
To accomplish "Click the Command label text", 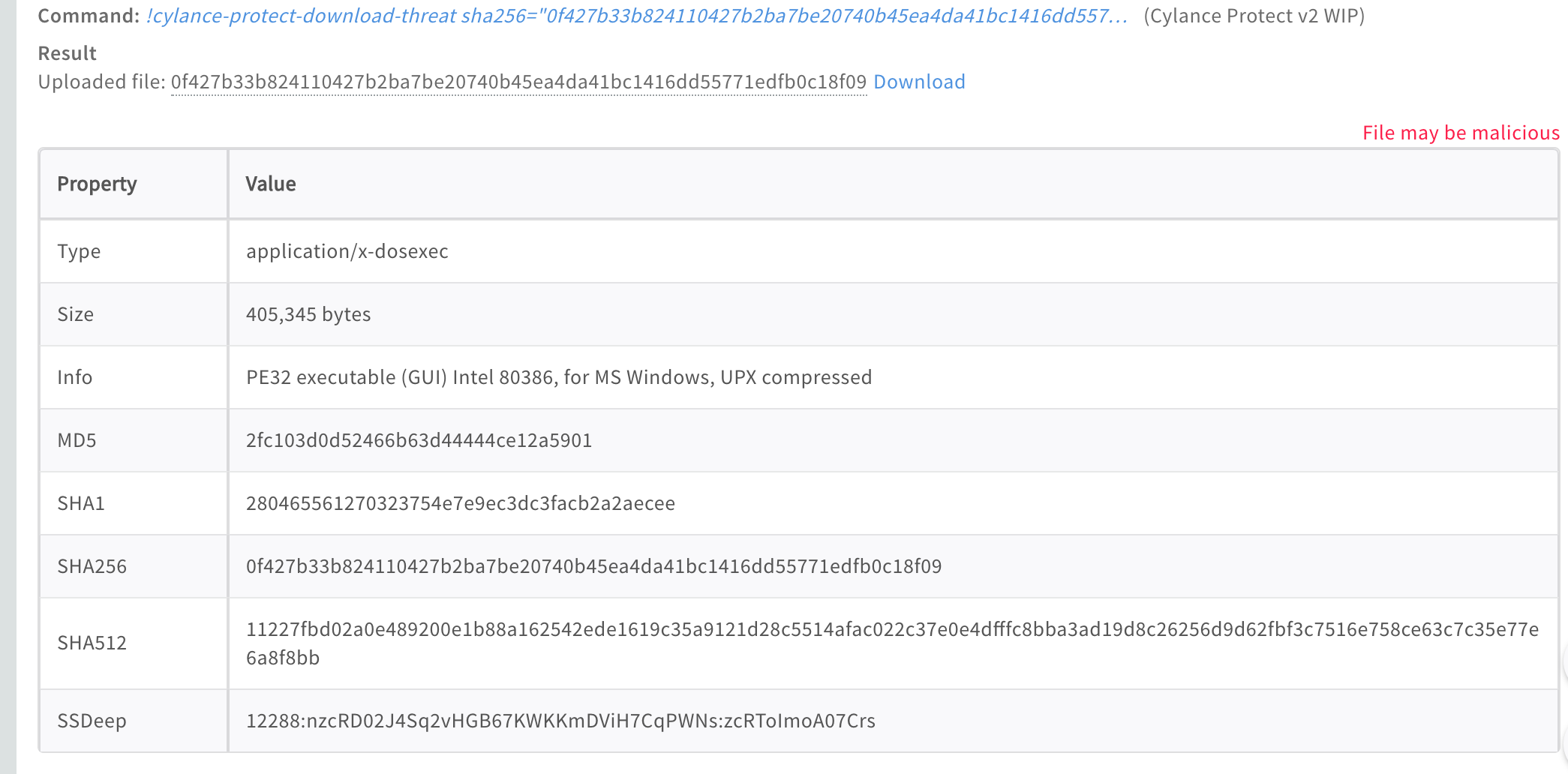I will click(88, 16).
